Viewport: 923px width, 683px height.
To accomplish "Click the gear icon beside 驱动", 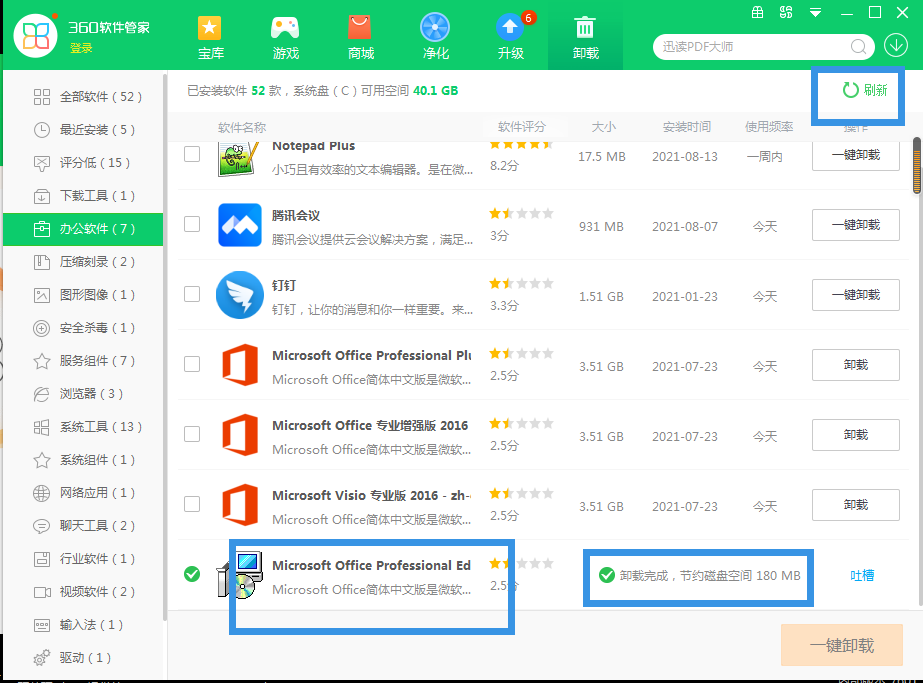I will click(x=42, y=658).
